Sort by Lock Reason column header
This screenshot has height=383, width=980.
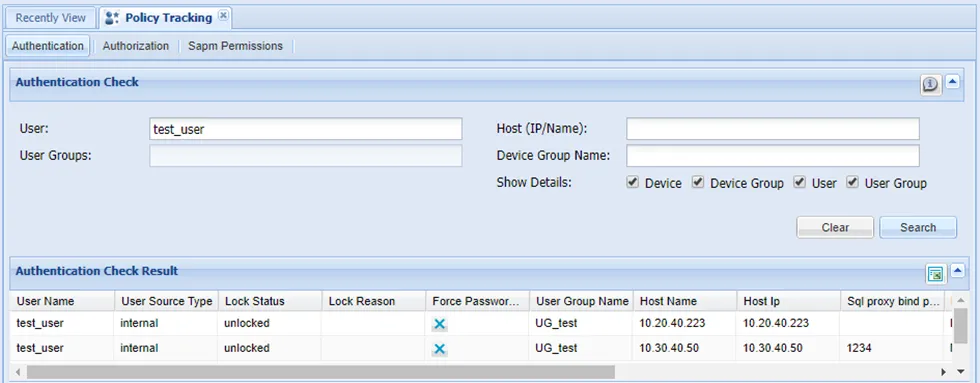374,301
